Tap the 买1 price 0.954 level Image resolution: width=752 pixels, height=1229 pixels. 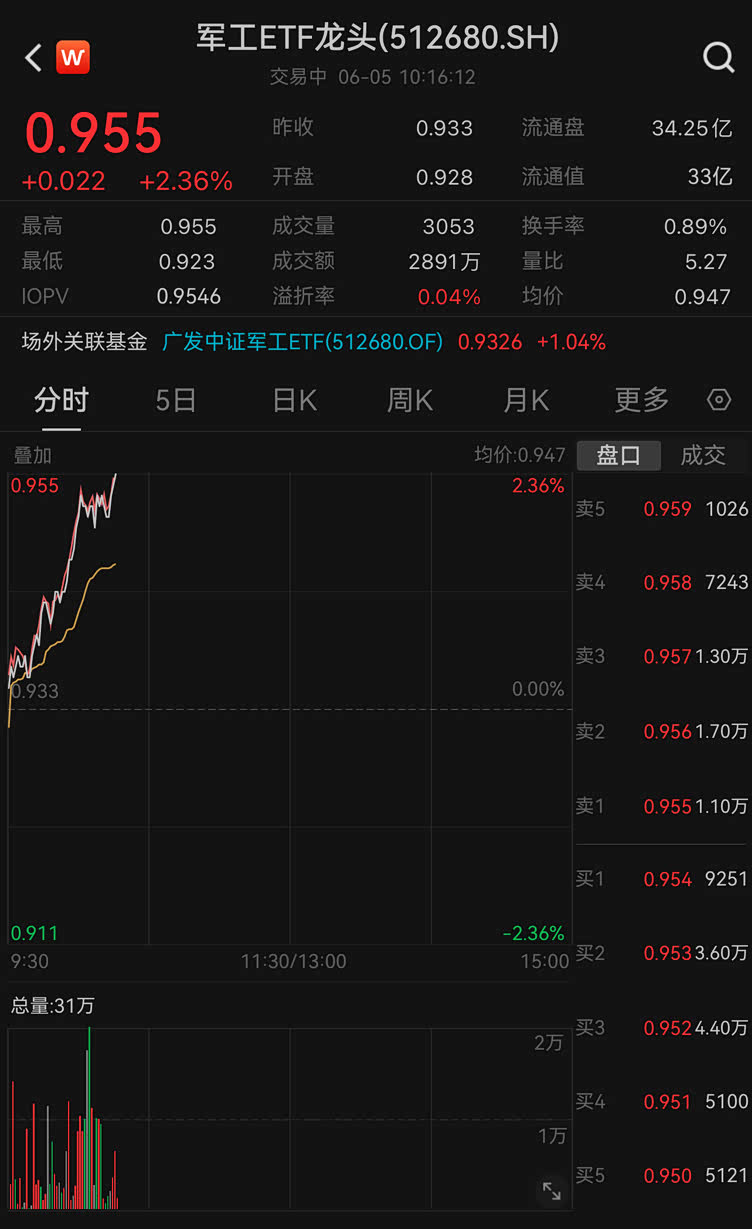[668, 879]
